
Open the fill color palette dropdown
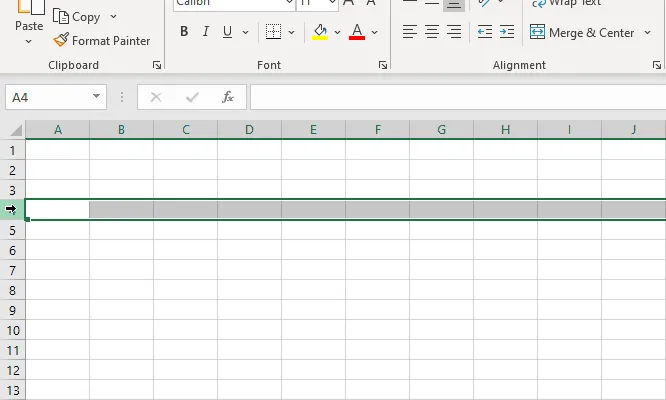(x=337, y=32)
